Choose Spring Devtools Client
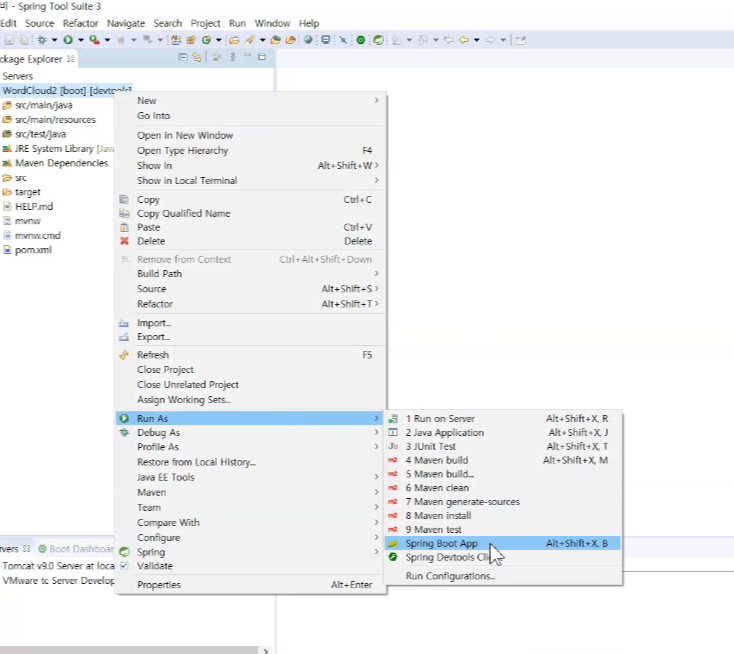The height and width of the screenshot is (654, 734). 503,557
